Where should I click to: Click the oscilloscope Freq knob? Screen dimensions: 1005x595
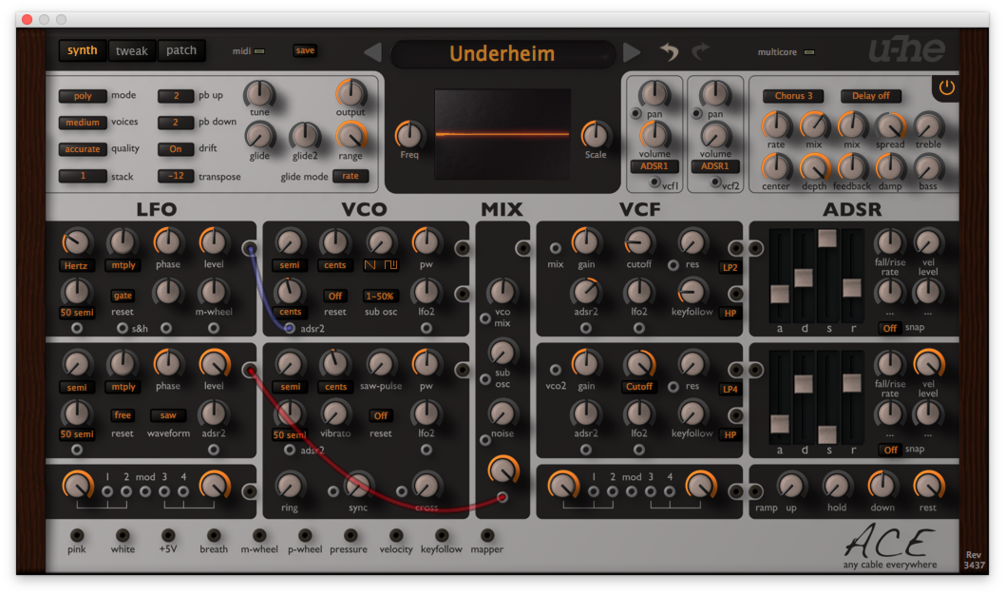click(409, 135)
